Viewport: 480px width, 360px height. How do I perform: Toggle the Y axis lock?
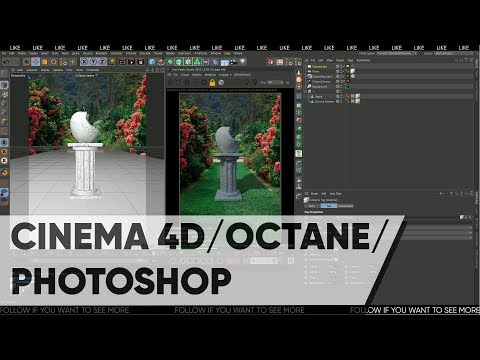tap(93, 62)
